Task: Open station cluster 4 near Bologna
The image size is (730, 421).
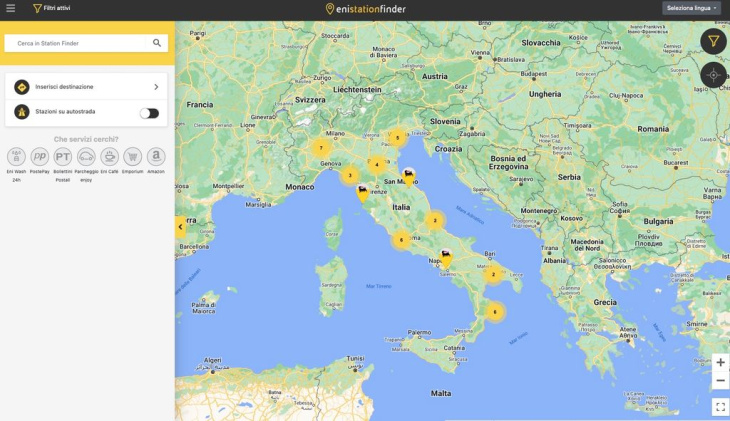Action: tap(377, 164)
